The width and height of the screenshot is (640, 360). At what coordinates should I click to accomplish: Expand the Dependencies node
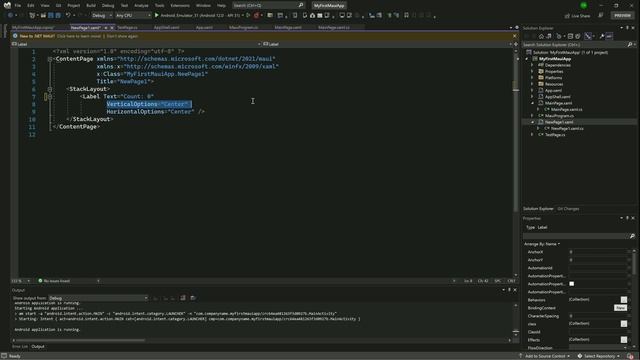(x=532, y=65)
